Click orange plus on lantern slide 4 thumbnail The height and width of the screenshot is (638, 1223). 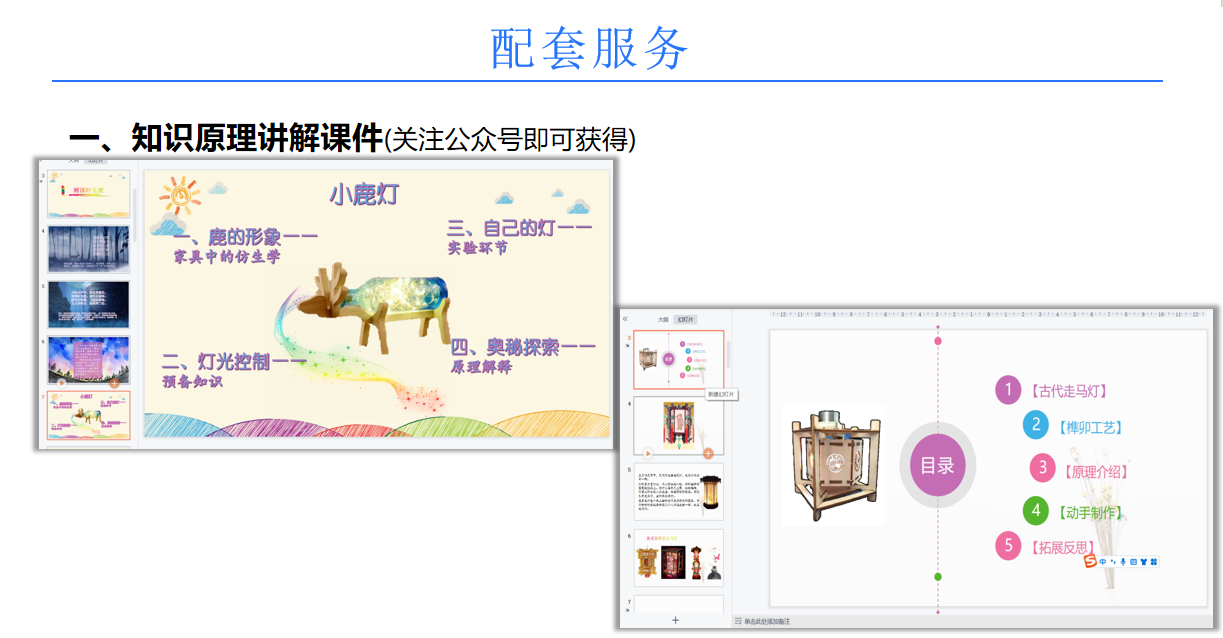pyautogui.click(x=708, y=453)
